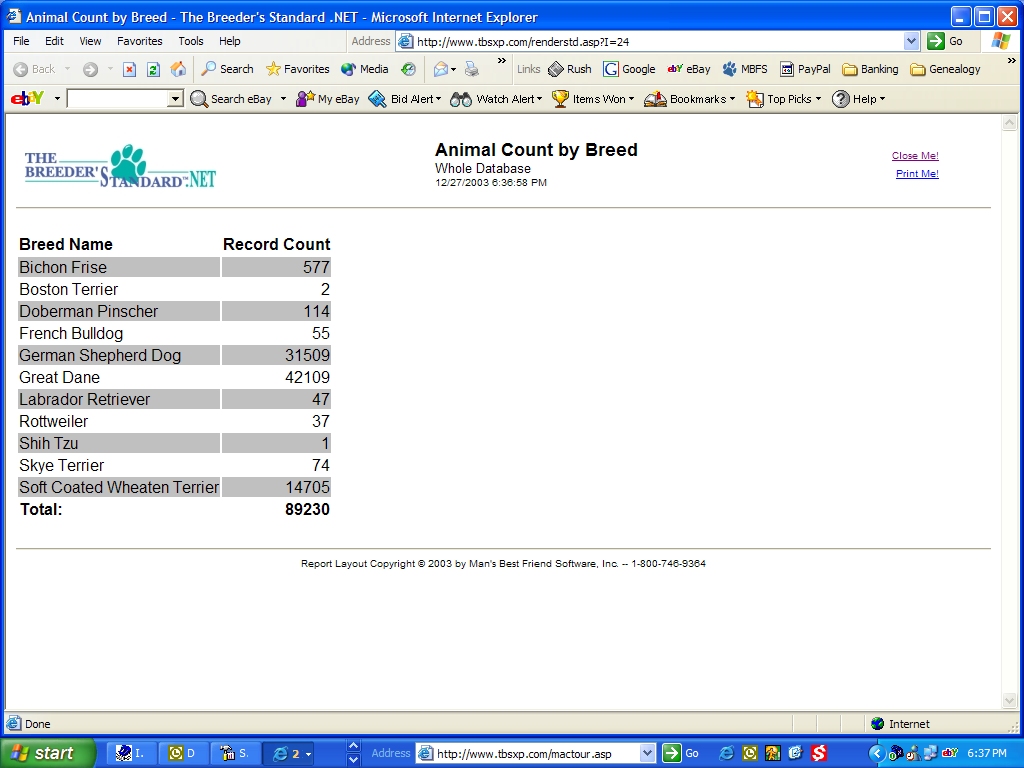
Task: Click the Windows Start button
Action: (47, 753)
